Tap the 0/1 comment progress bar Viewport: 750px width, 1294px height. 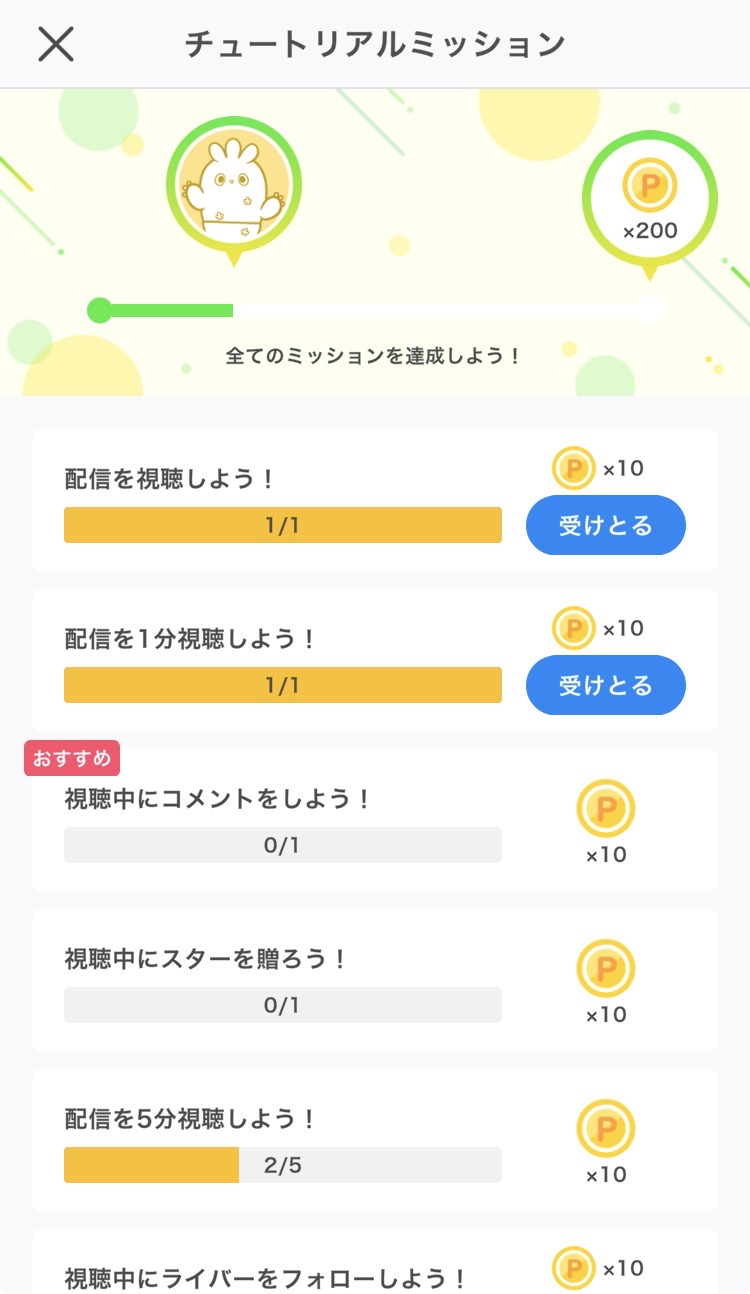pos(283,845)
